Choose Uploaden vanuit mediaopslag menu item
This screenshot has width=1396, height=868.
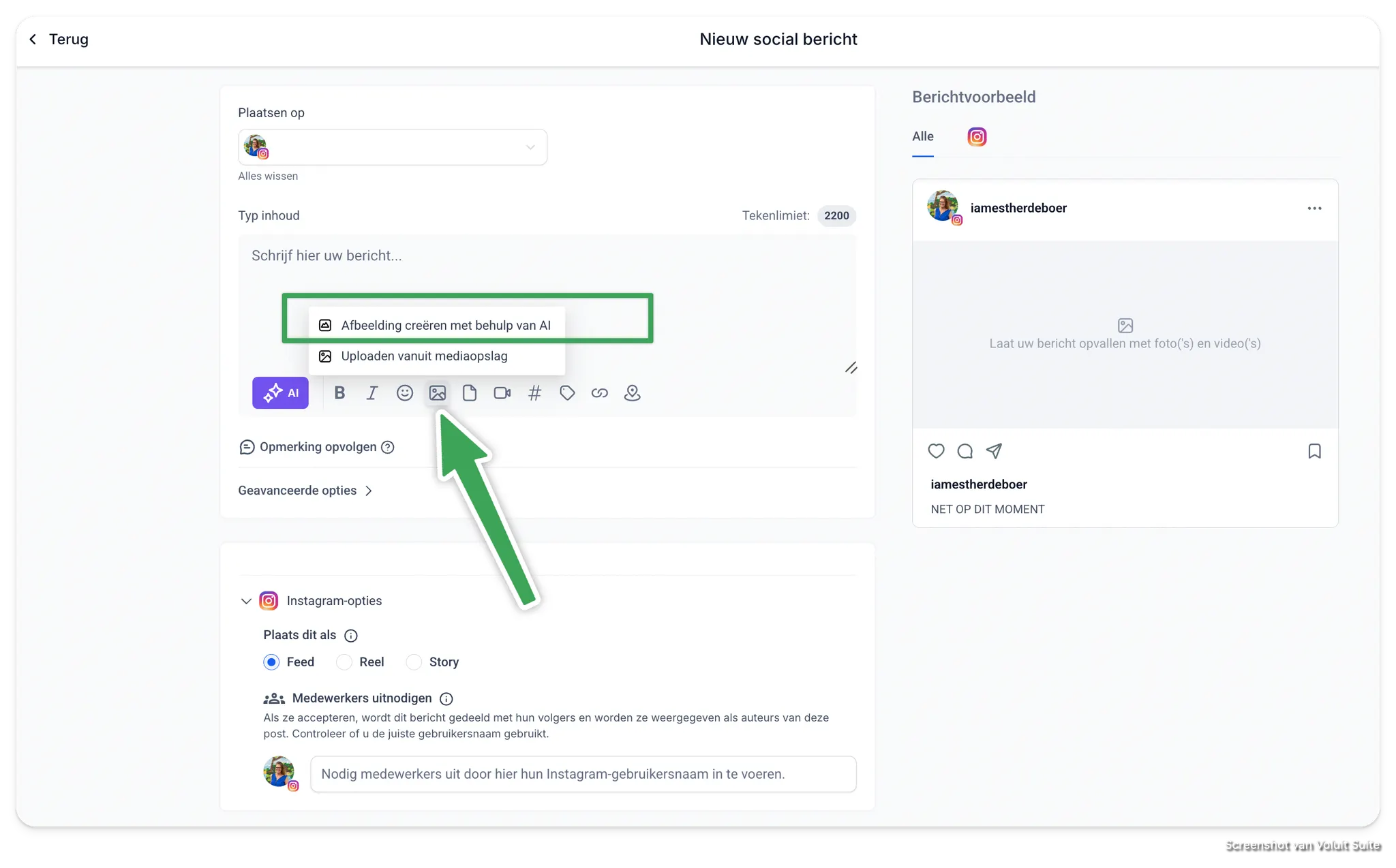423,356
